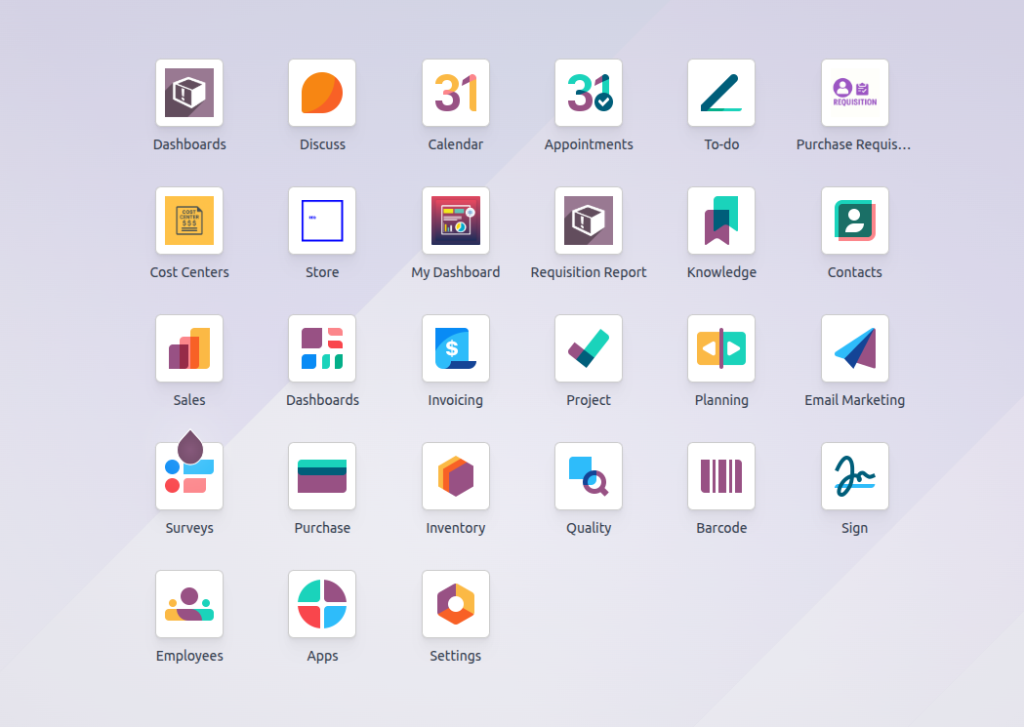Viewport: 1024px width, 727px height.
Task: Open the Project app
Action: 588,349
